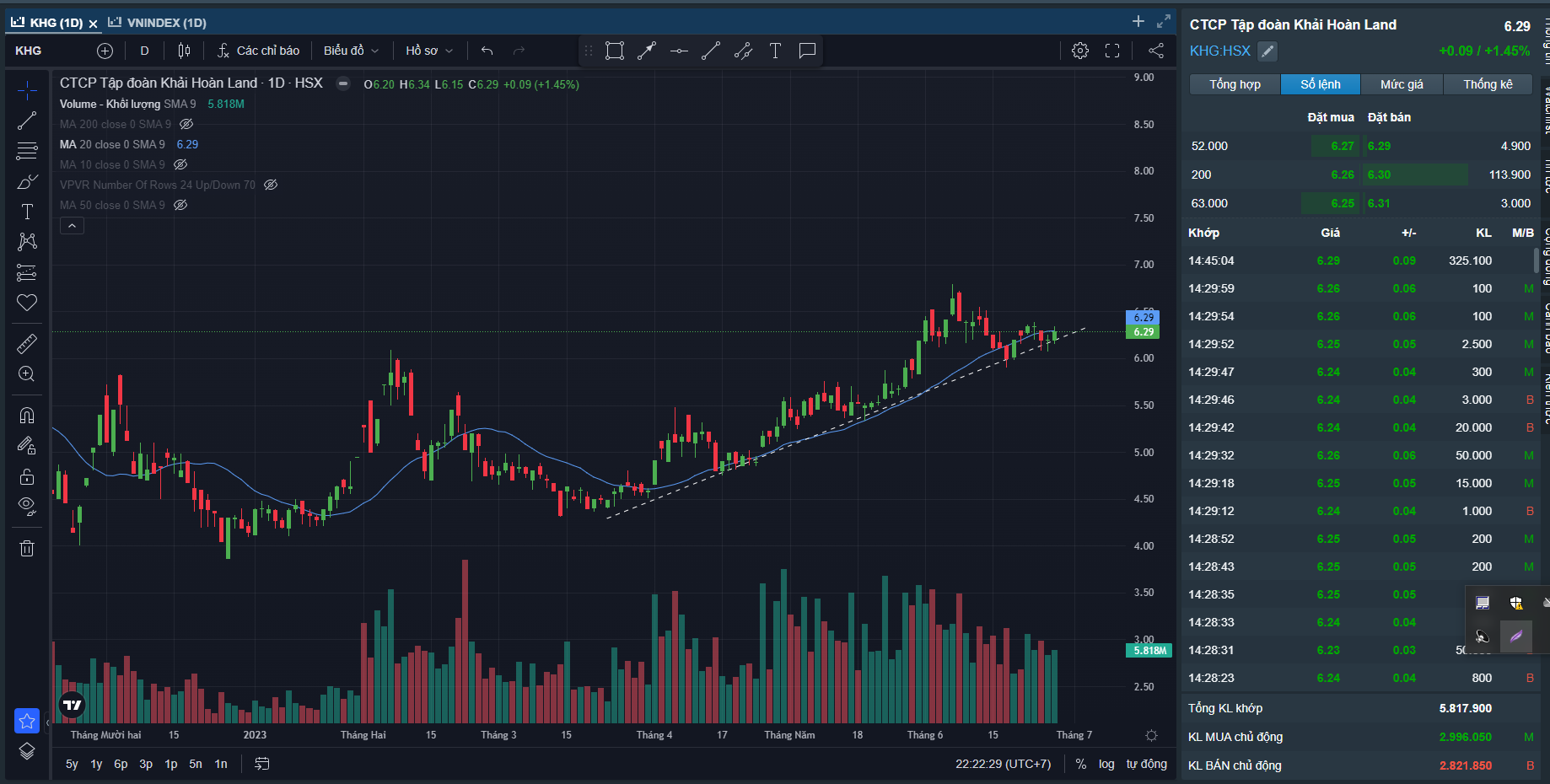Add to favorites heart icon
This screenshot has height=784, width=1550.
pyautogui.click(x=27, y=303)
